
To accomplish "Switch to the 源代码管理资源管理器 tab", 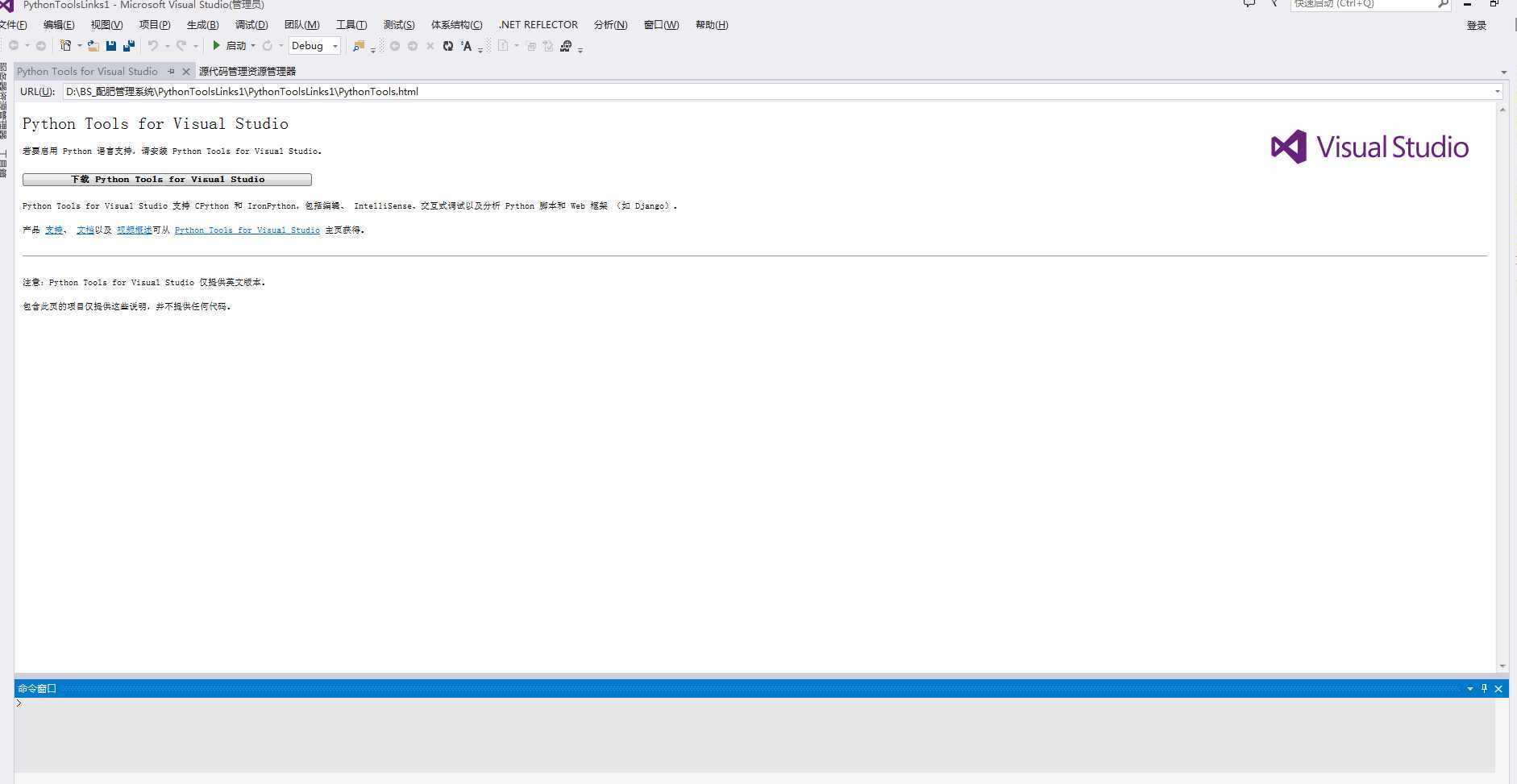I will [247, 72].
